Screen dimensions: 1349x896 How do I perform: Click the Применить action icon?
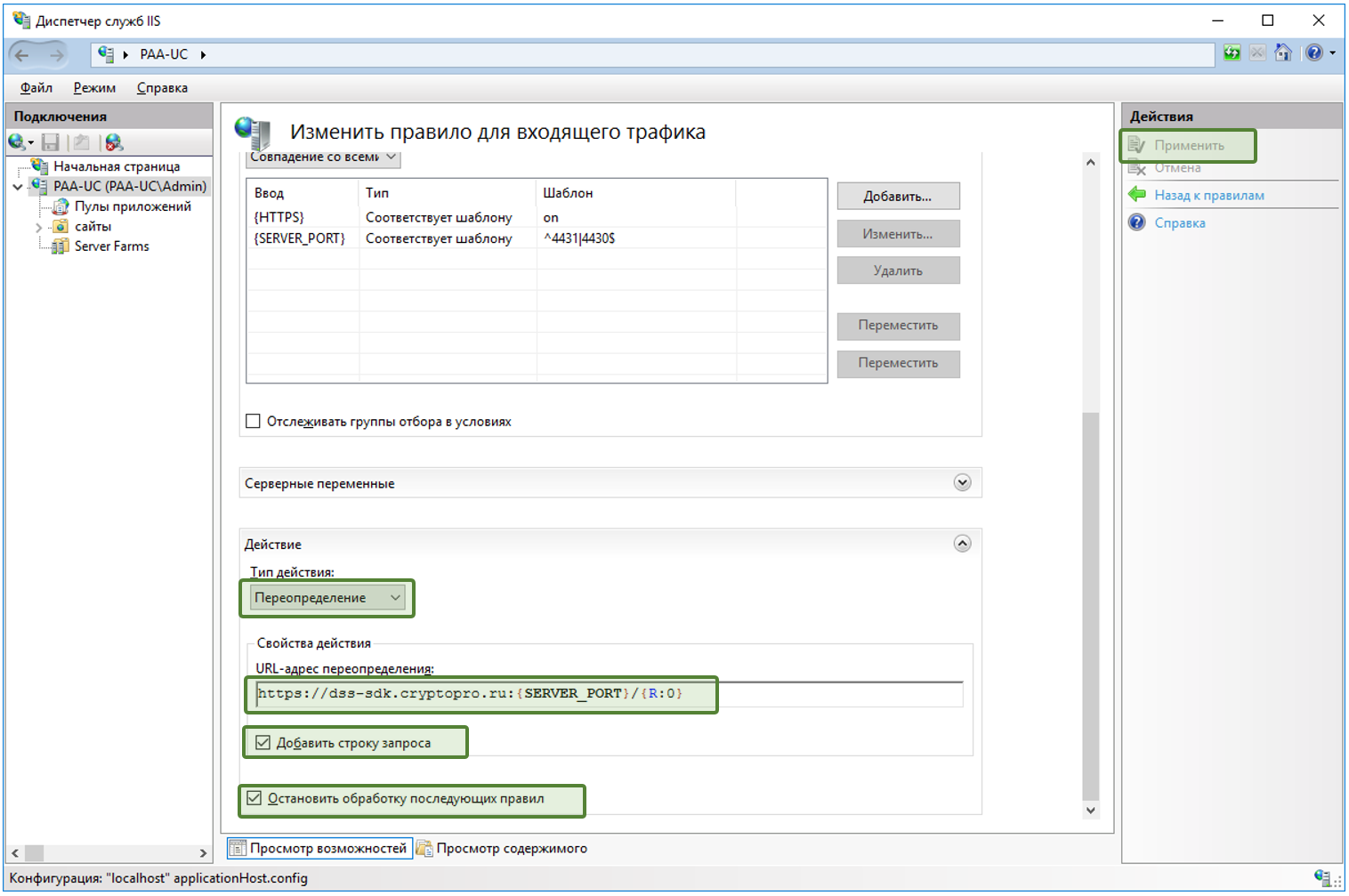1137,145
